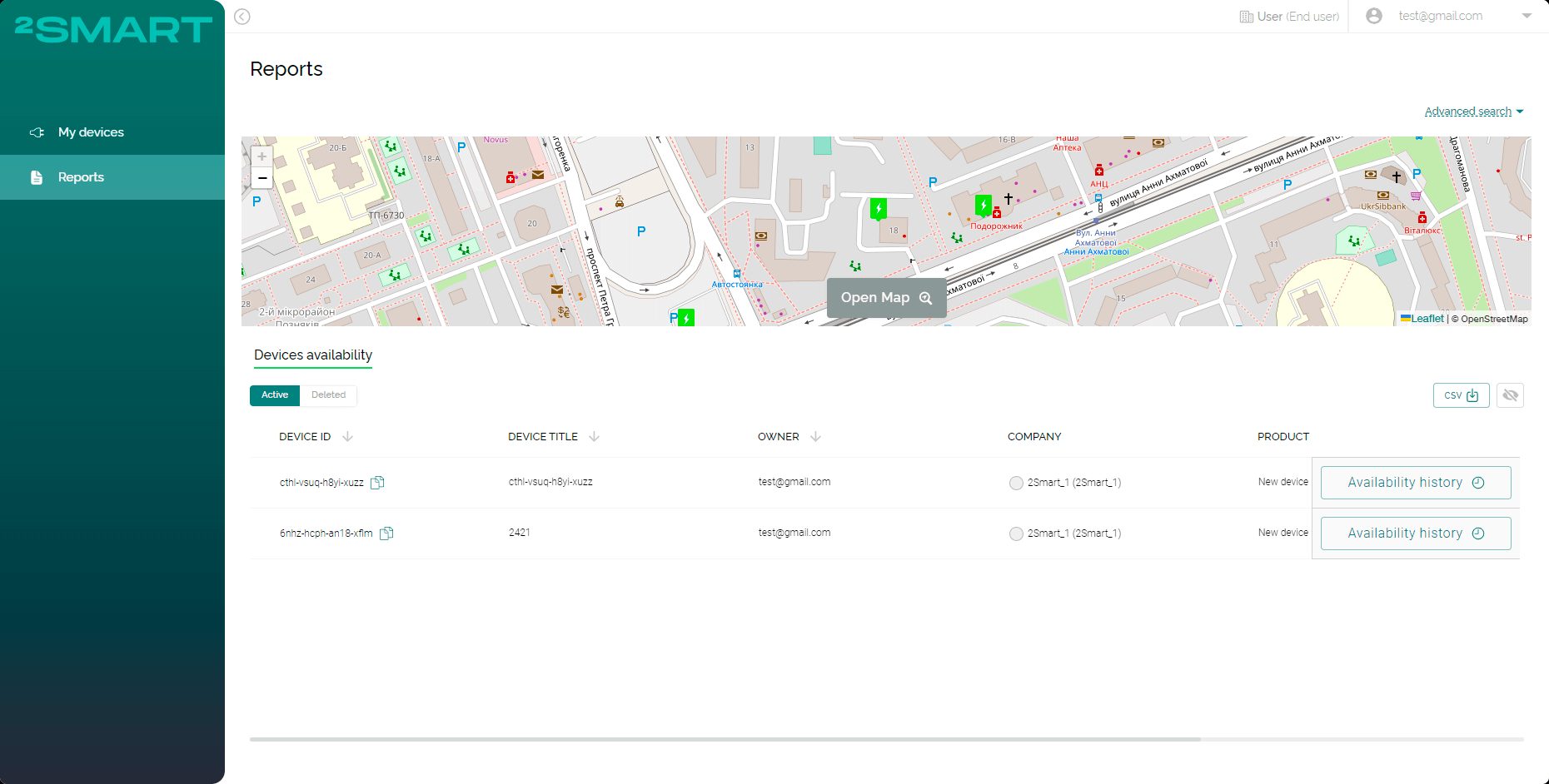The width and height of the screenshot is (1549, 784).
Task: Sort by Owner column arrow
Action: pos(815,436)
